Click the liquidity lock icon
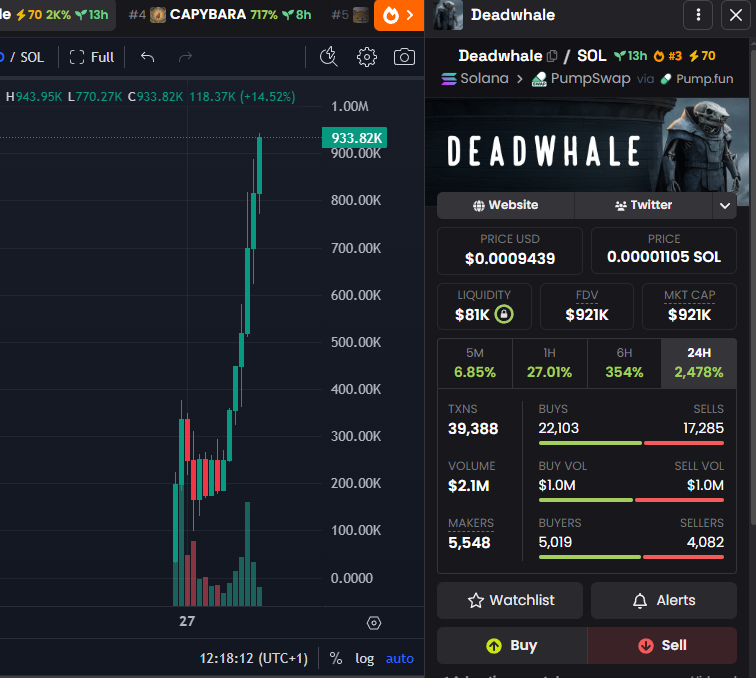 tap(504, 314)
